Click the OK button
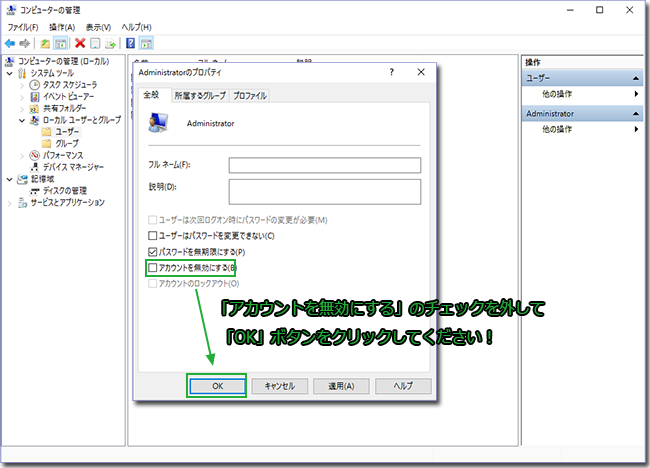Image resolution: width=650 pixels, height=468 pixels. click(x=217, y=386)
